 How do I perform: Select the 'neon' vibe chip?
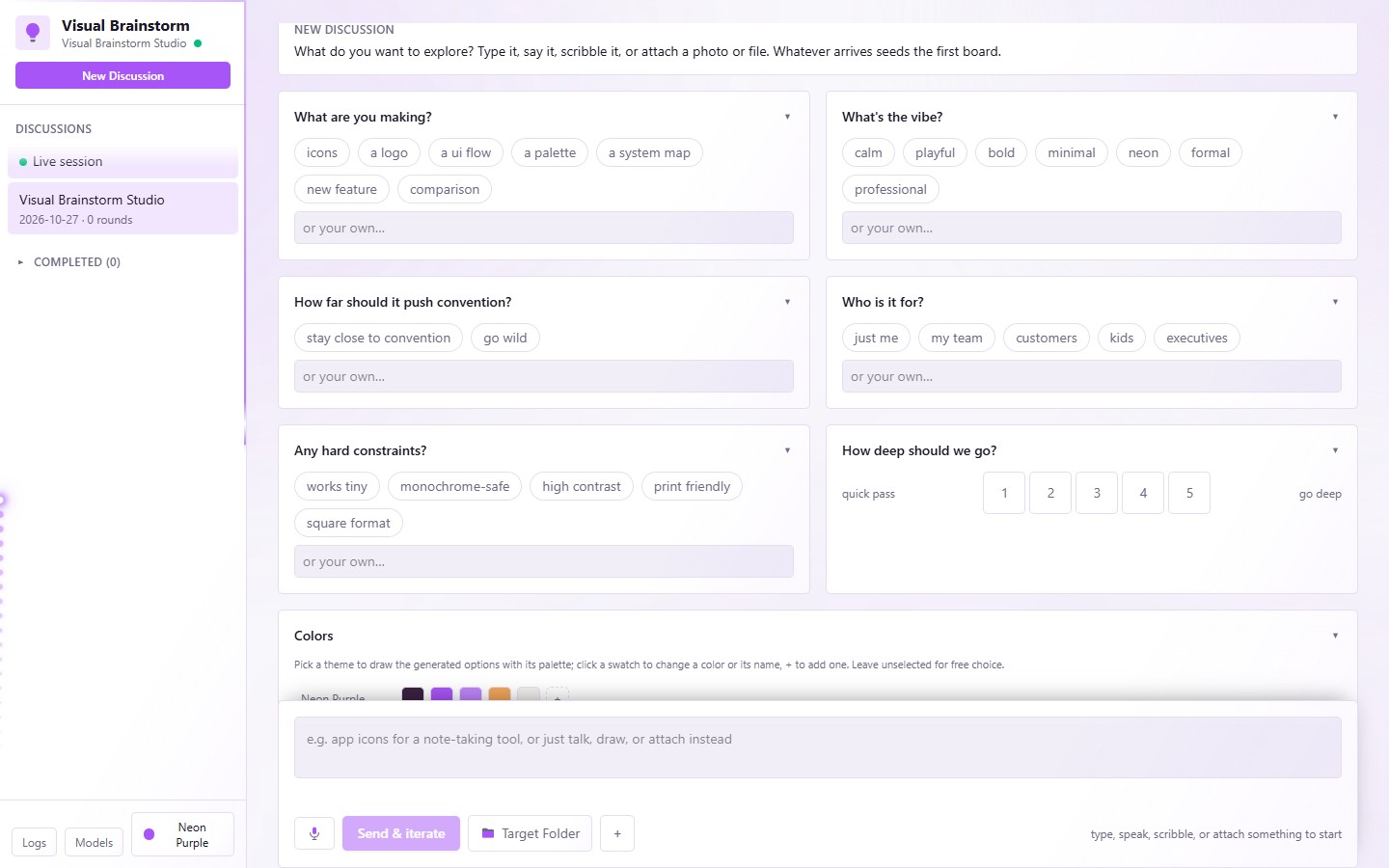tap(1143, 152)
